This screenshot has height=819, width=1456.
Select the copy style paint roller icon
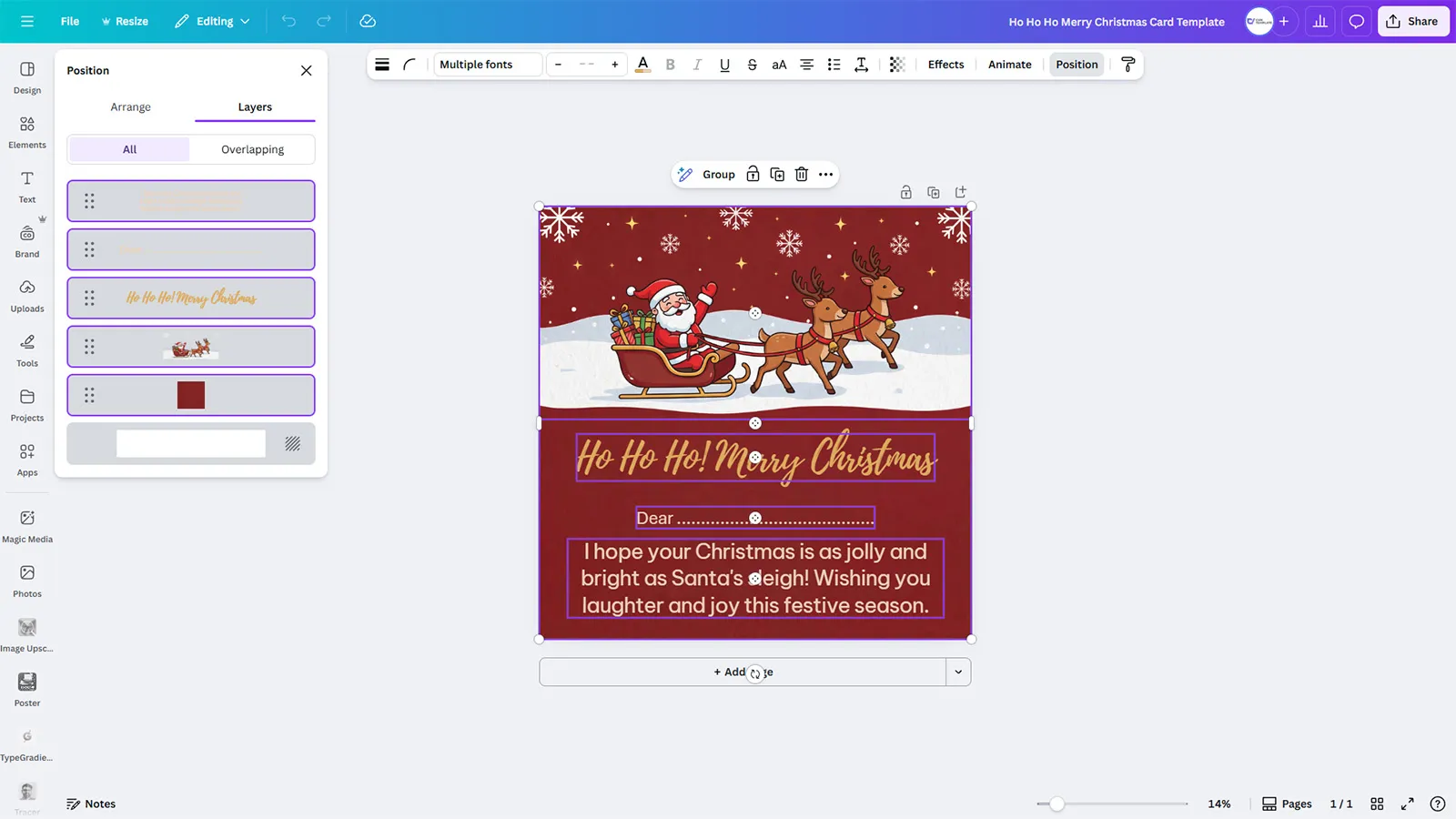tap(1128, 65)
